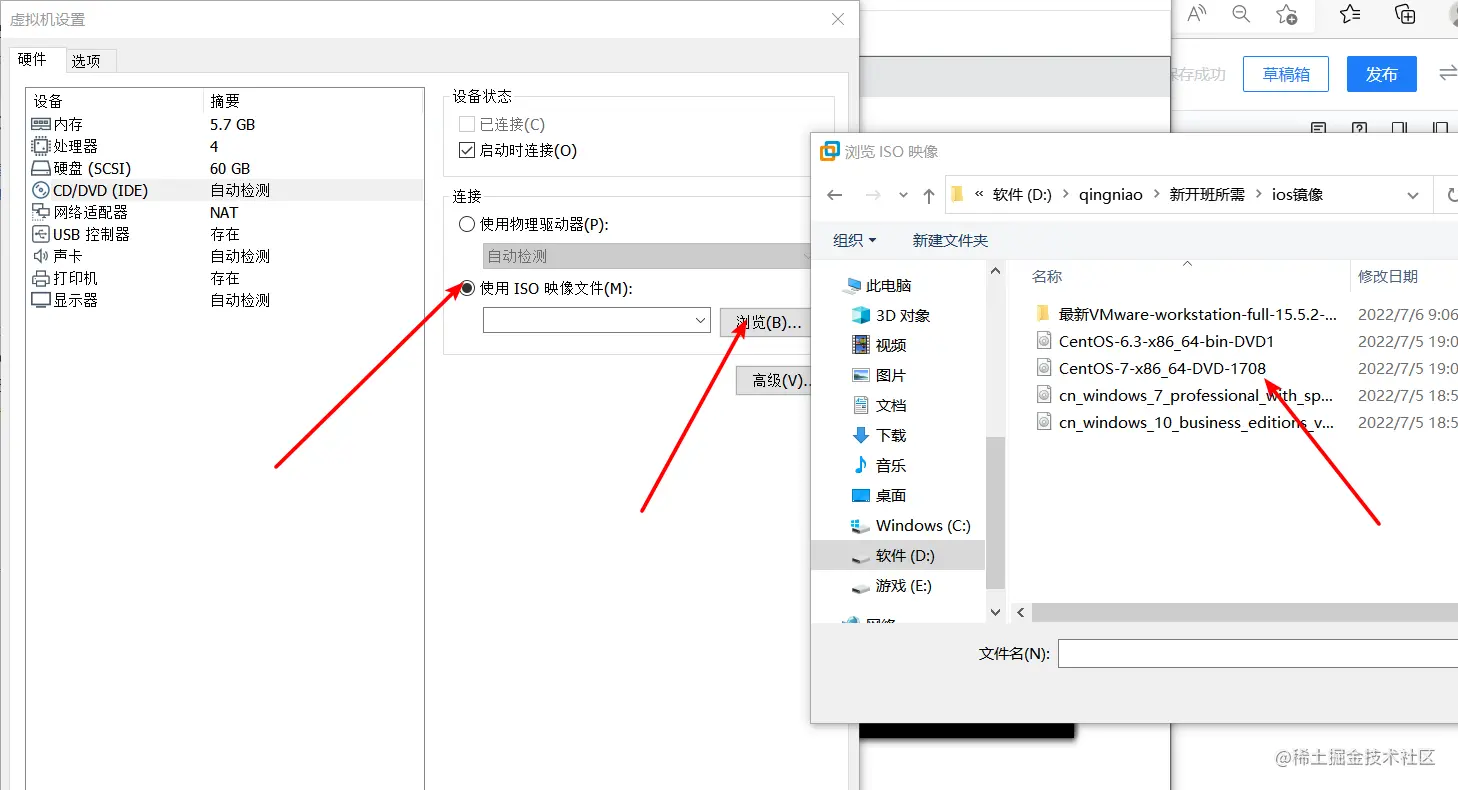Open the 音乐 music folder
Viewport: 1458px width, 790px height.
(879, 465)
